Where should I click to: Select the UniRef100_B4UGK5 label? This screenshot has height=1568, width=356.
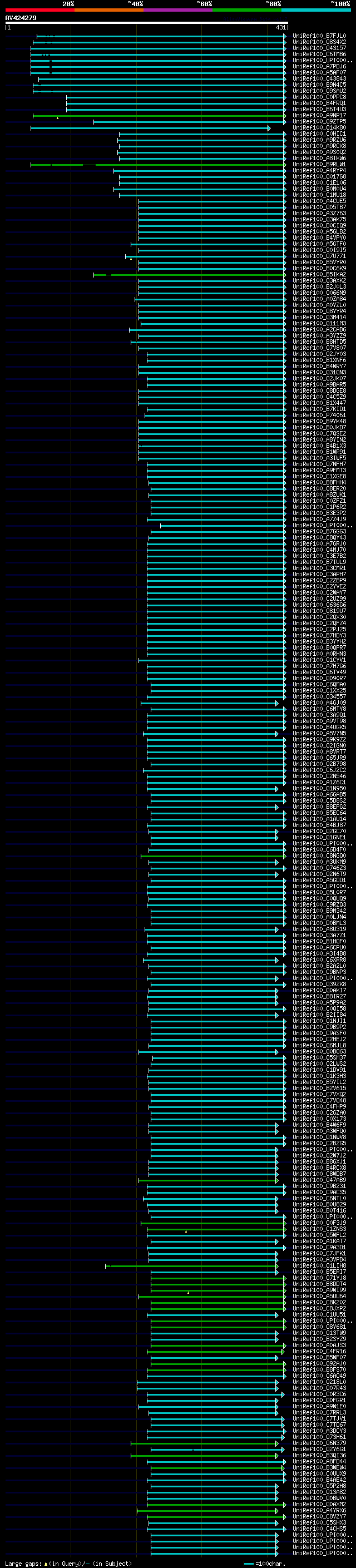click(319, 727)
